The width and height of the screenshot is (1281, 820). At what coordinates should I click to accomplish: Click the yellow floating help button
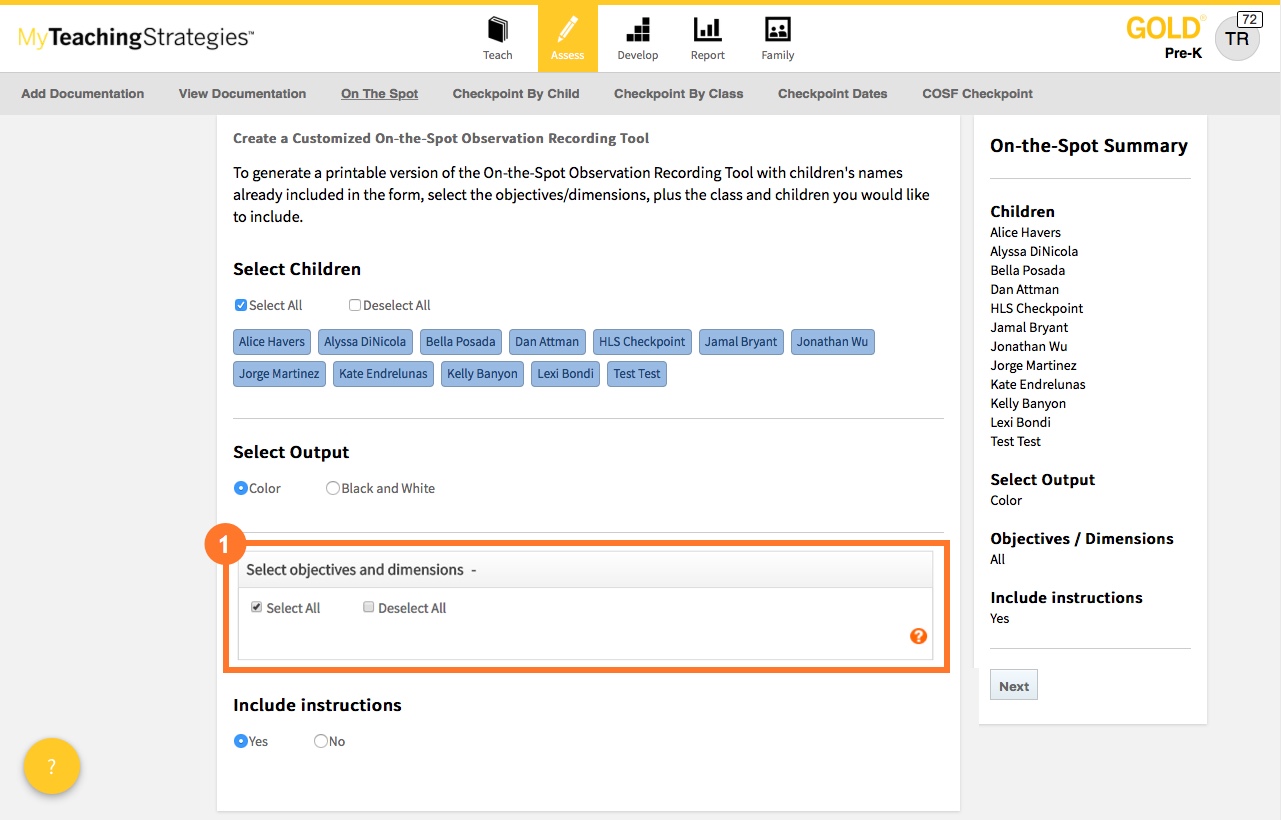pyautogui.click(x=52, y=766)
